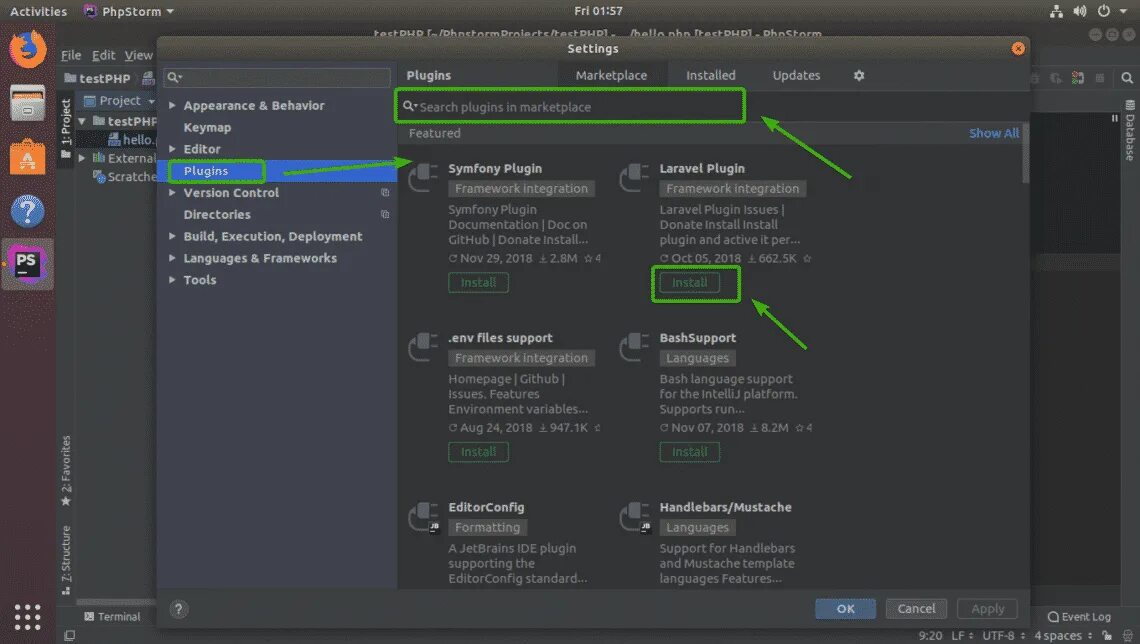Select the PhpStorm icon in the dock

pyautogui.click(x=27, y=264)
